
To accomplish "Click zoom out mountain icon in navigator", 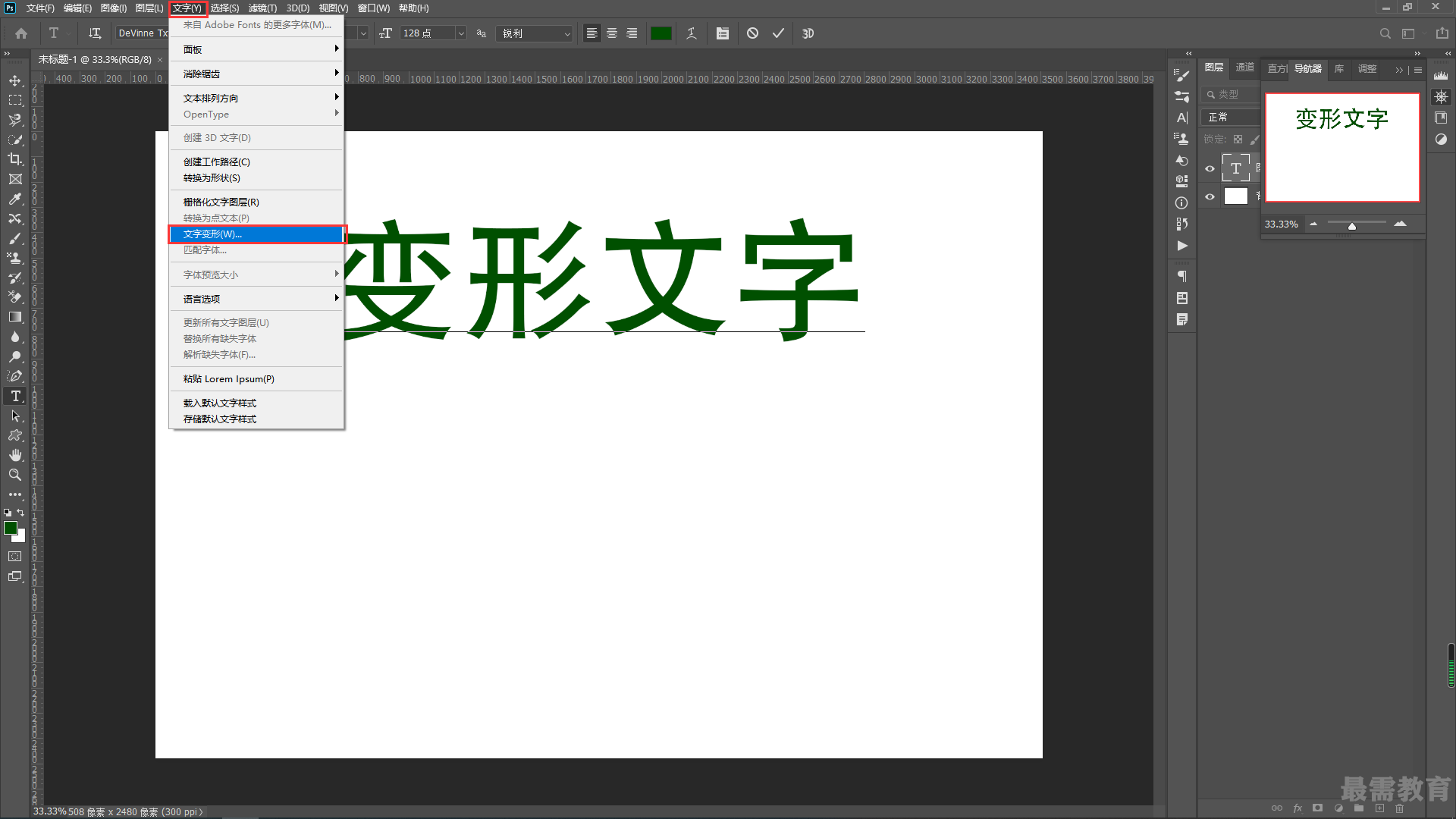I will tap(1313, 224).
